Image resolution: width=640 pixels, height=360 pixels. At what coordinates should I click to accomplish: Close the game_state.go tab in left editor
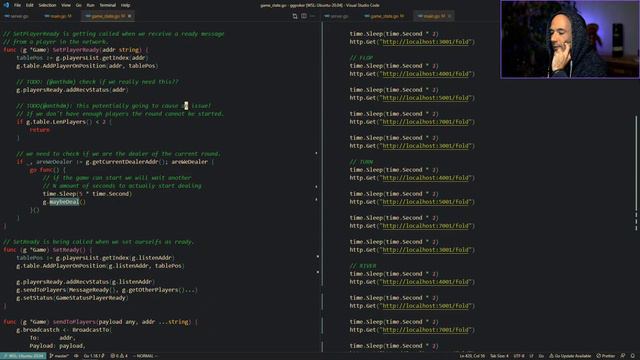coord(130,16)
